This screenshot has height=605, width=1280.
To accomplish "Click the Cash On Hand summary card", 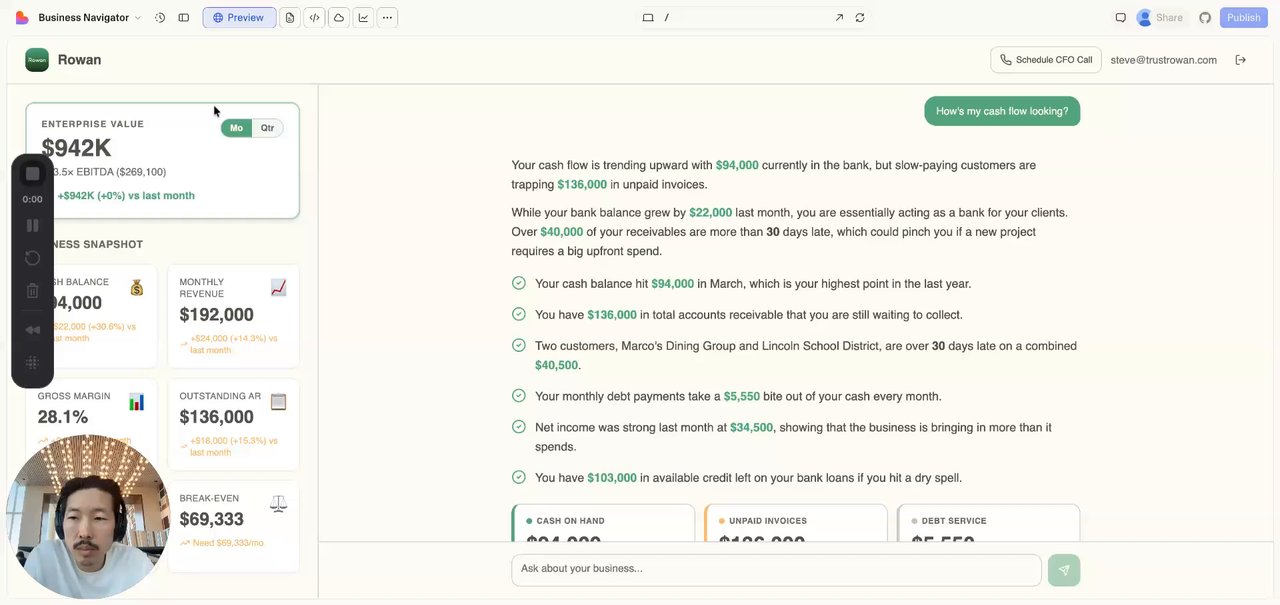I will click(x=603, y=523).
